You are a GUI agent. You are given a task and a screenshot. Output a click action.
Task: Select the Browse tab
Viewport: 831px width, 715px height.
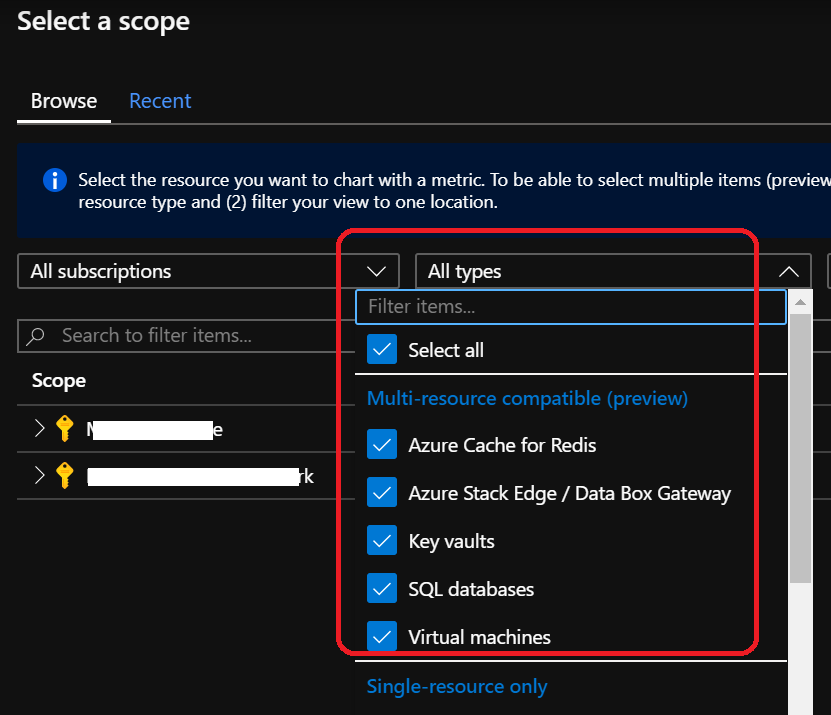tap(64, 101)
